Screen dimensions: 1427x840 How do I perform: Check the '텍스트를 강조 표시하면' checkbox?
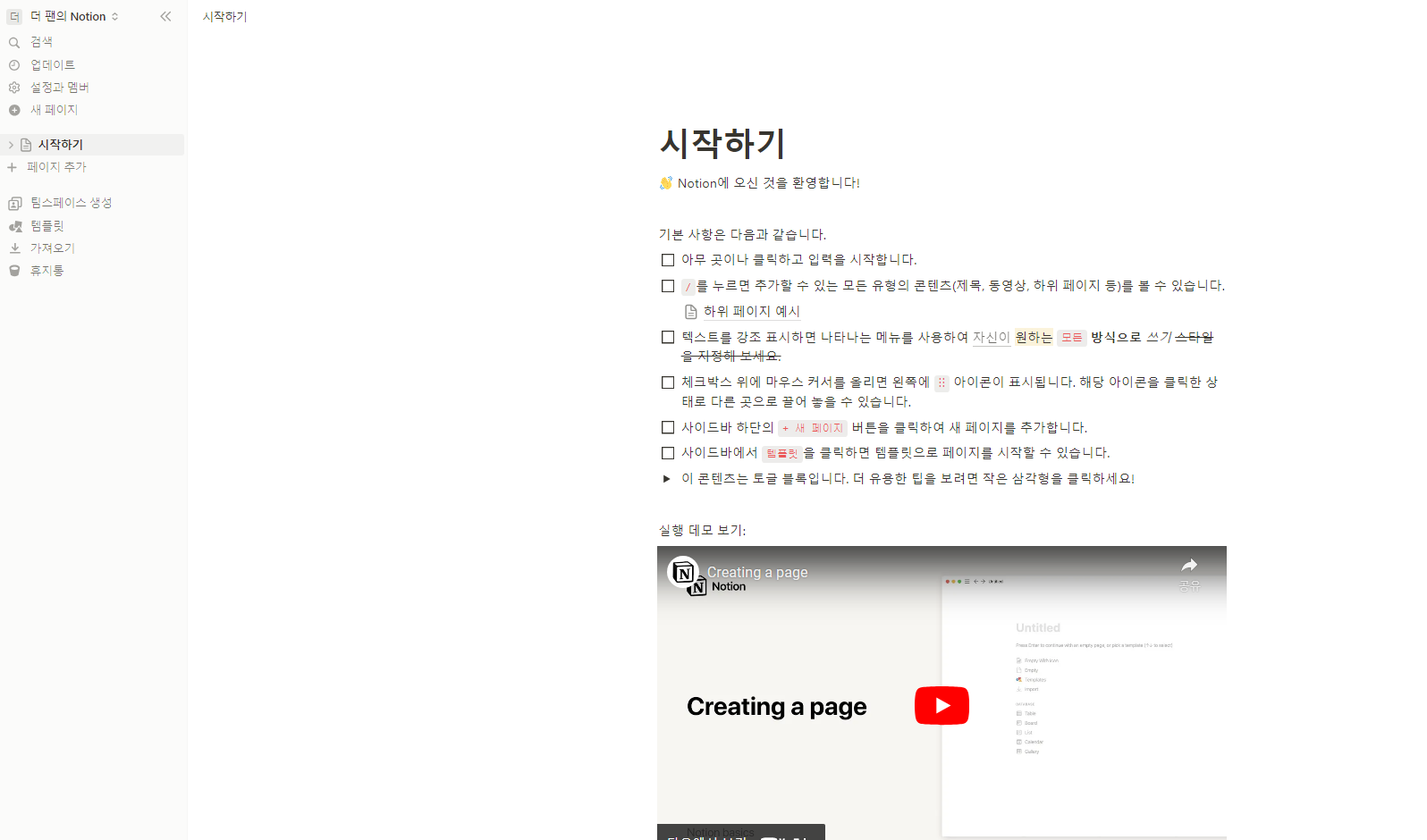pyautogui.click(x=668, y=337)
